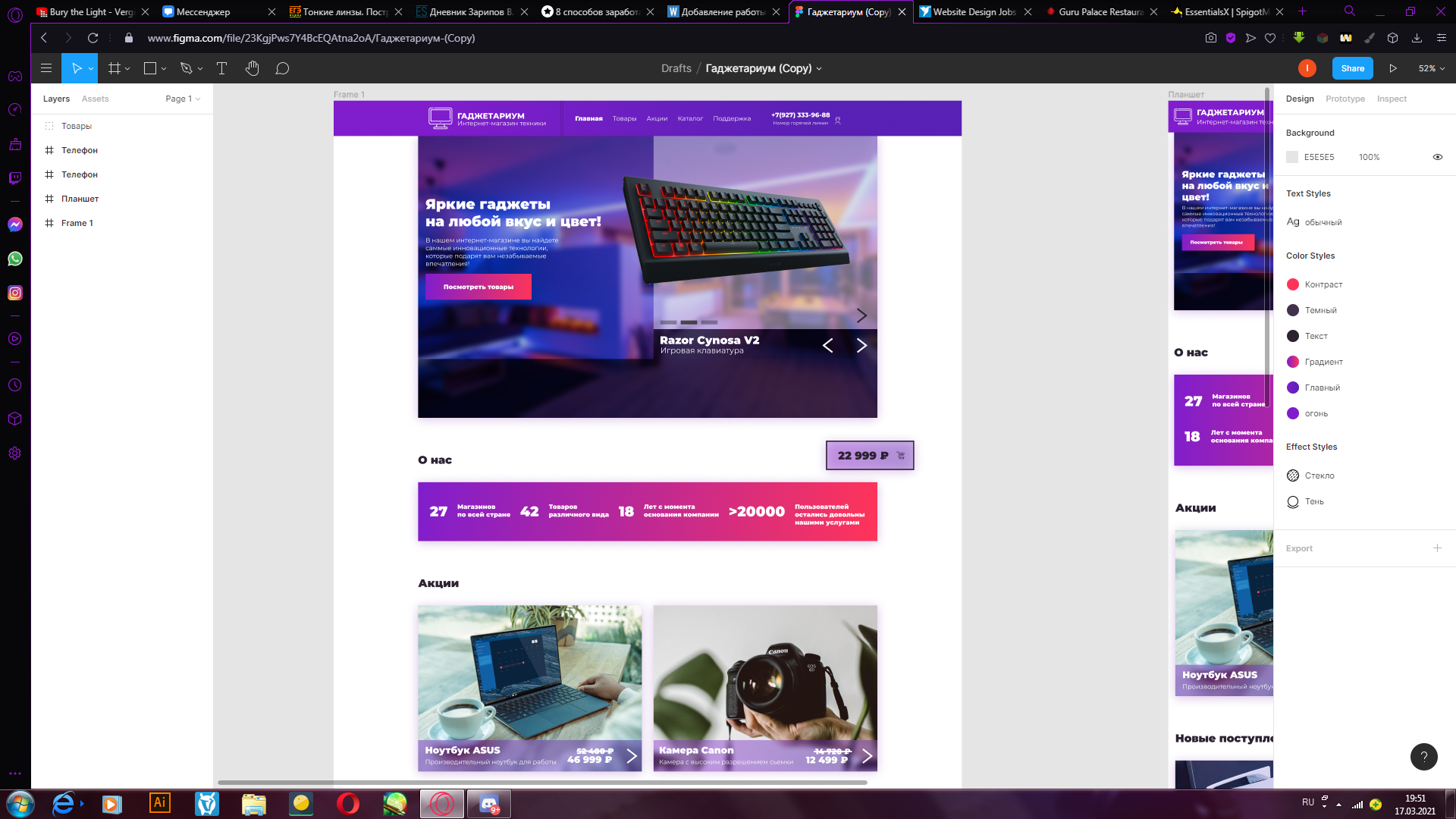Open the history clock in Opera sidebar
Screen dimensions: 1456x819
tap(15, 385)
